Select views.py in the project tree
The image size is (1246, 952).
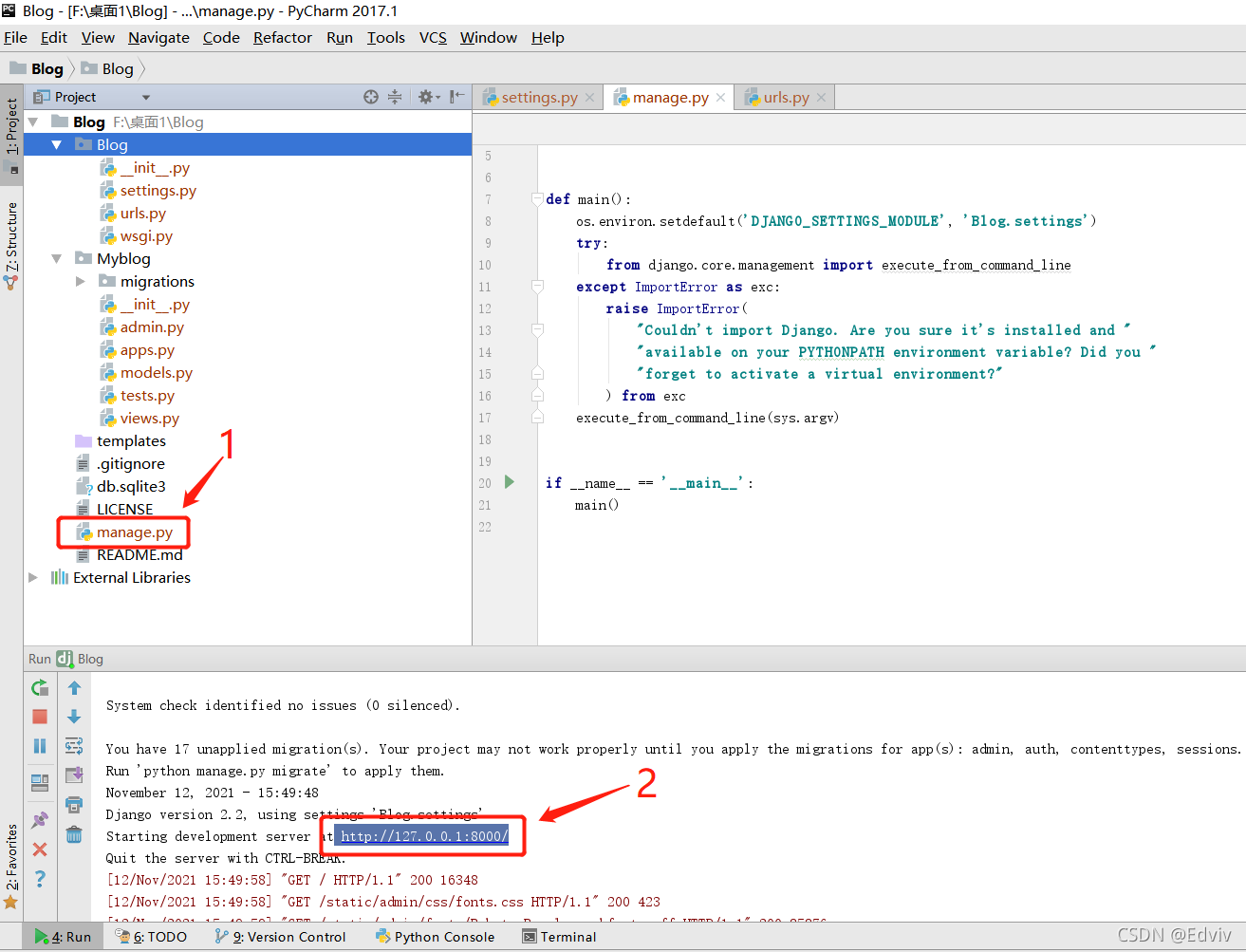149,419
